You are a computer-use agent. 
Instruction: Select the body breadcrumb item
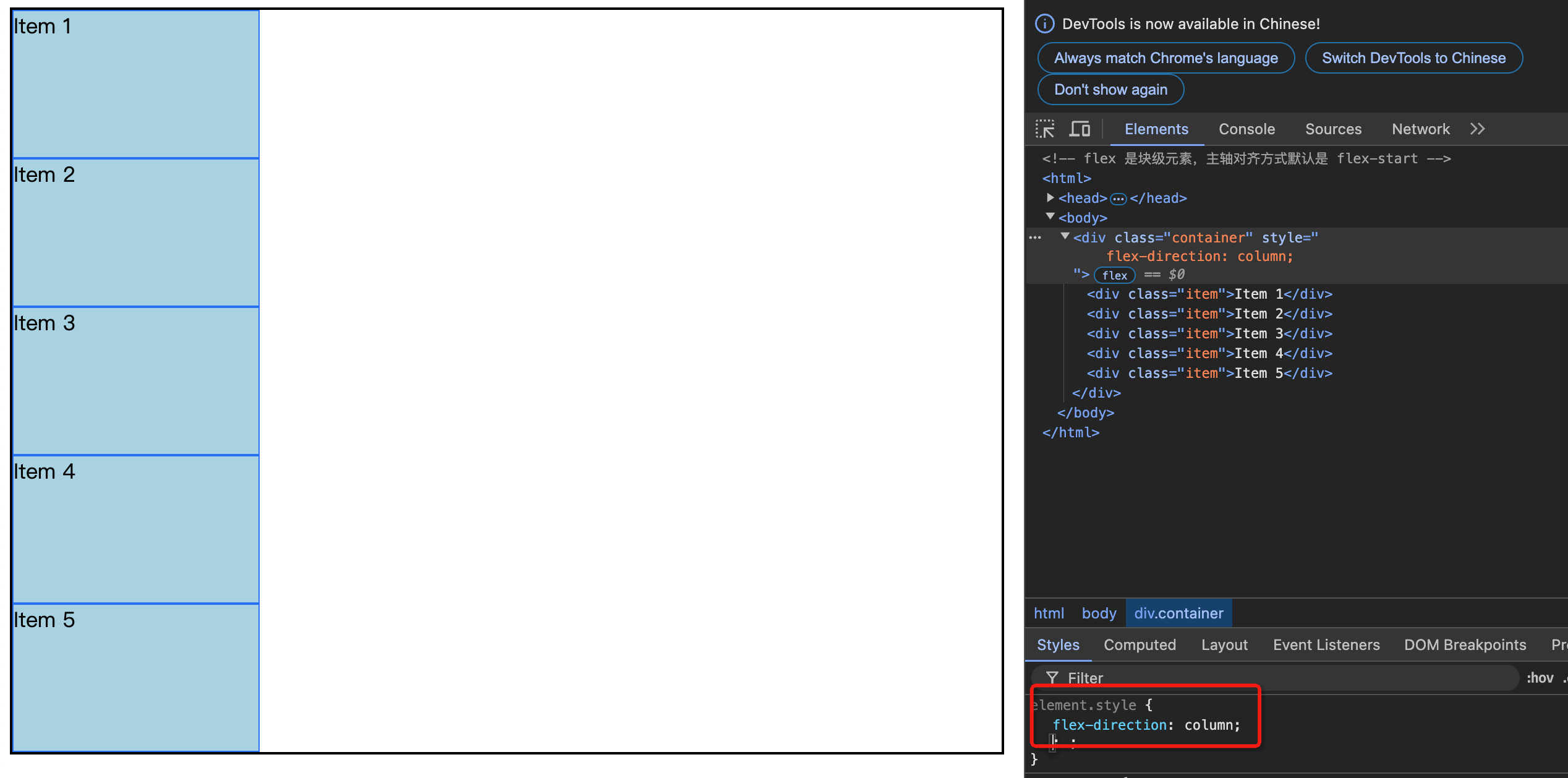[1099, 613]
